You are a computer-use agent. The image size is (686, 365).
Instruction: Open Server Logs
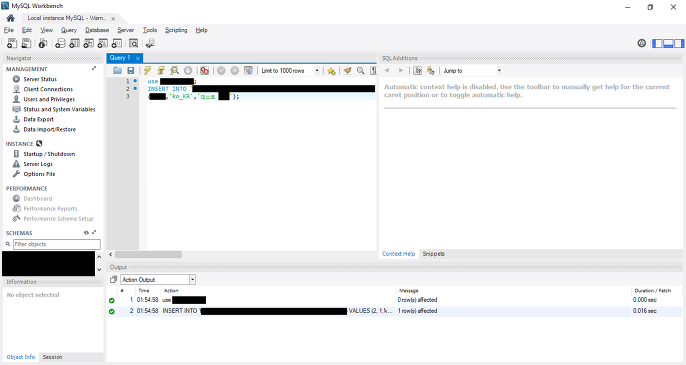[x=38, y=164]
